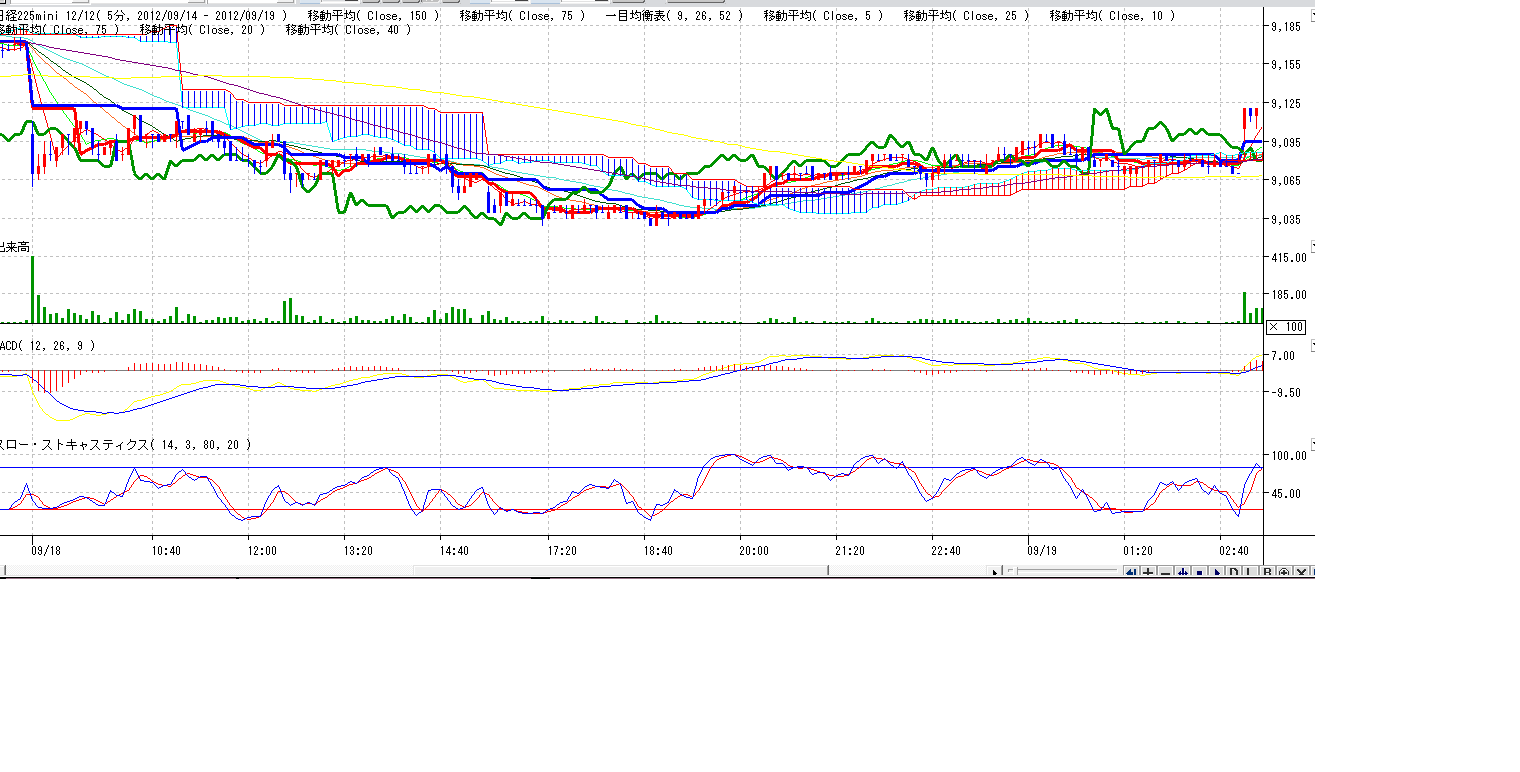
Task: Click the plus zoom-in icon in bottom toolbar
Action: [1148, 572]
